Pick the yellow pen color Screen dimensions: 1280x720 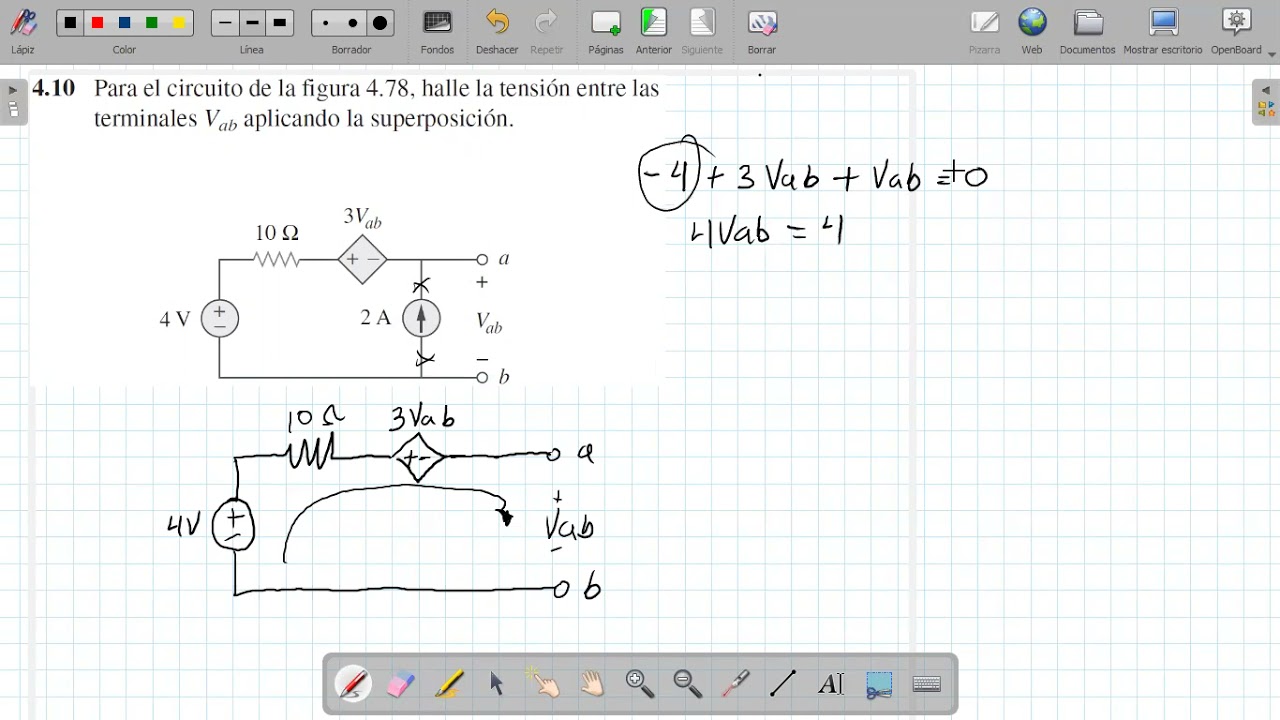(x=179, y=23)
